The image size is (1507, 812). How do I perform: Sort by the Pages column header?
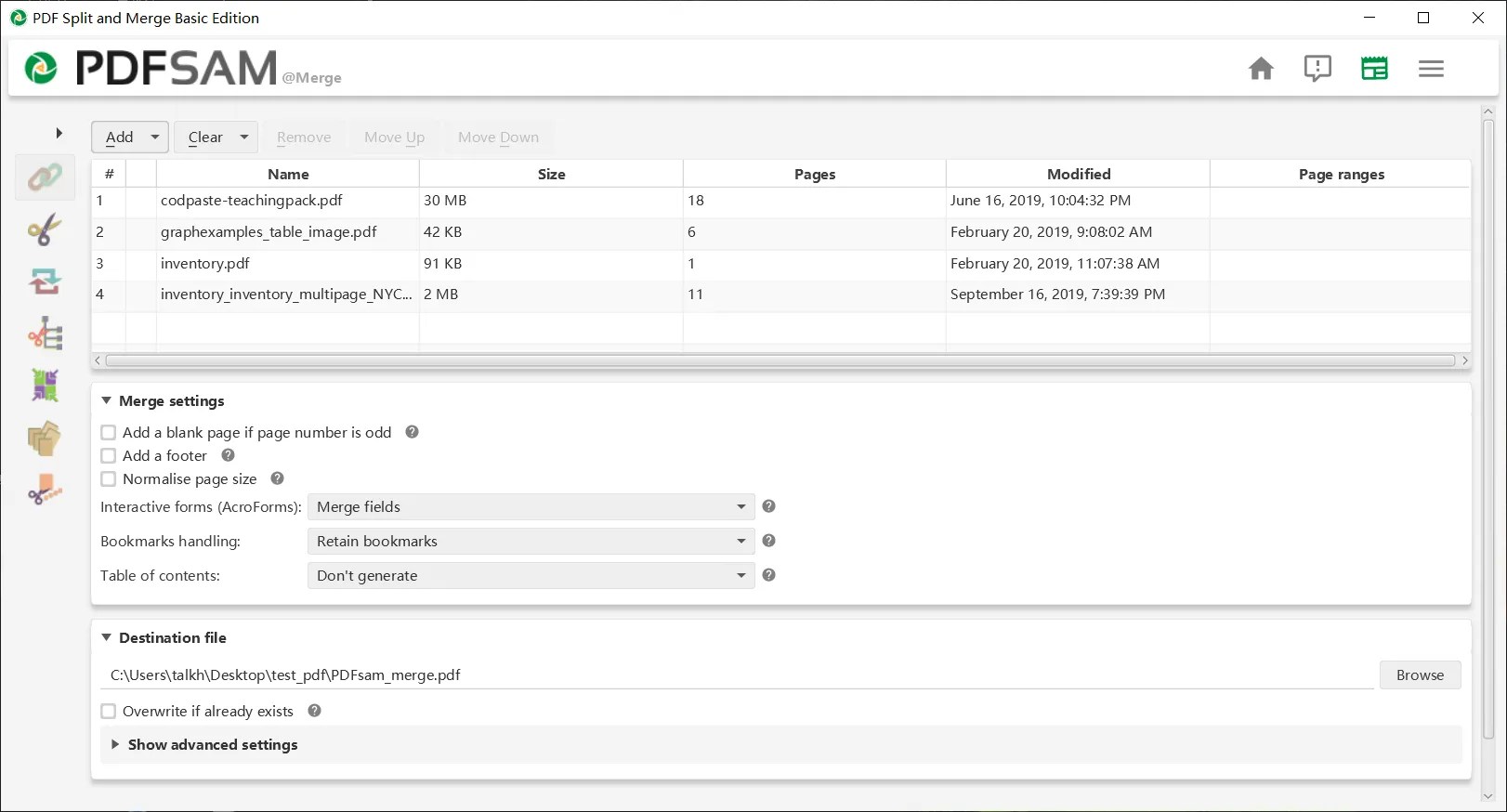815,174
